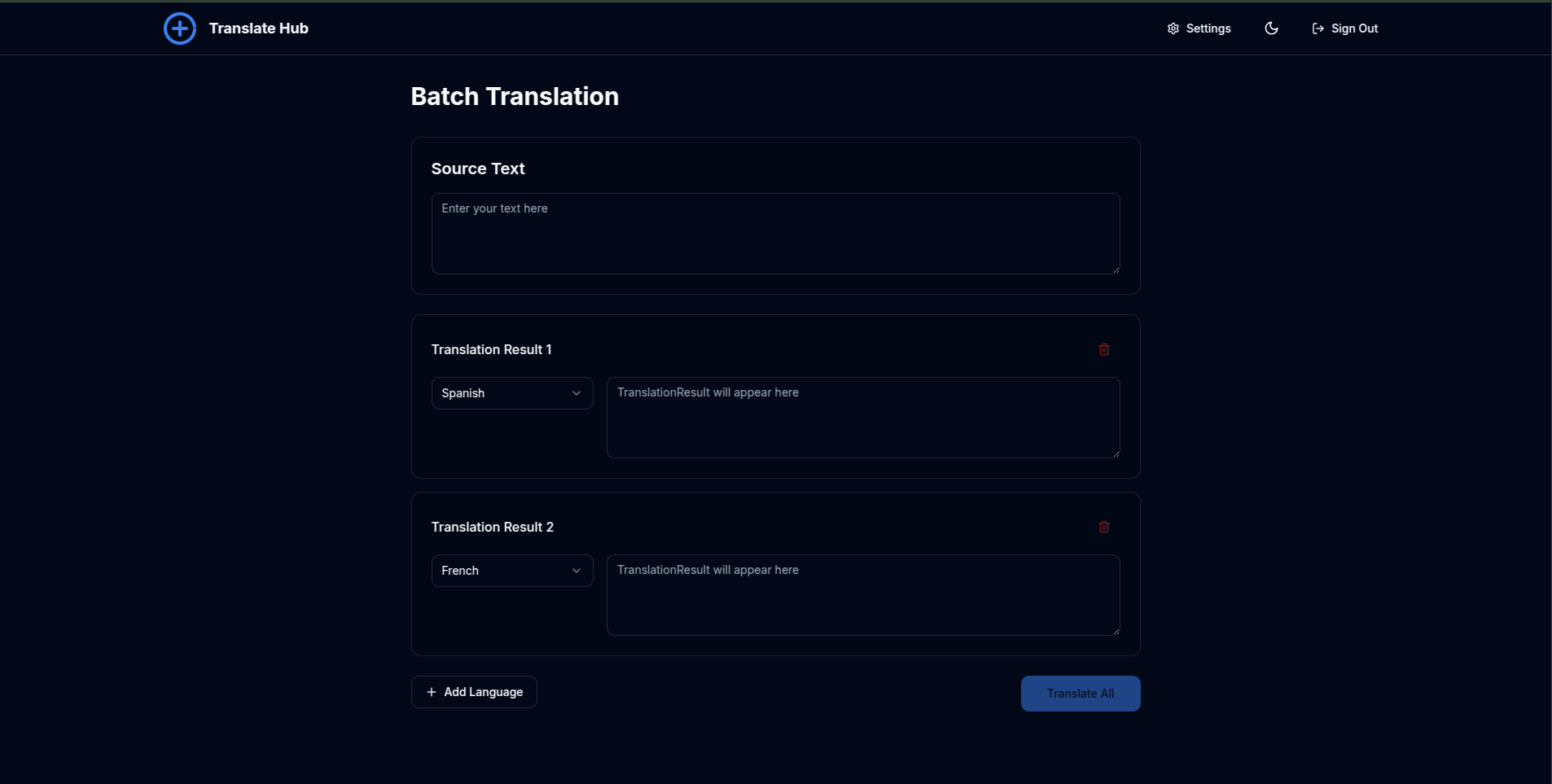Click the Spanish translation result textarea
Viewport: 1552px width, 784px height.
coord(862,417)
